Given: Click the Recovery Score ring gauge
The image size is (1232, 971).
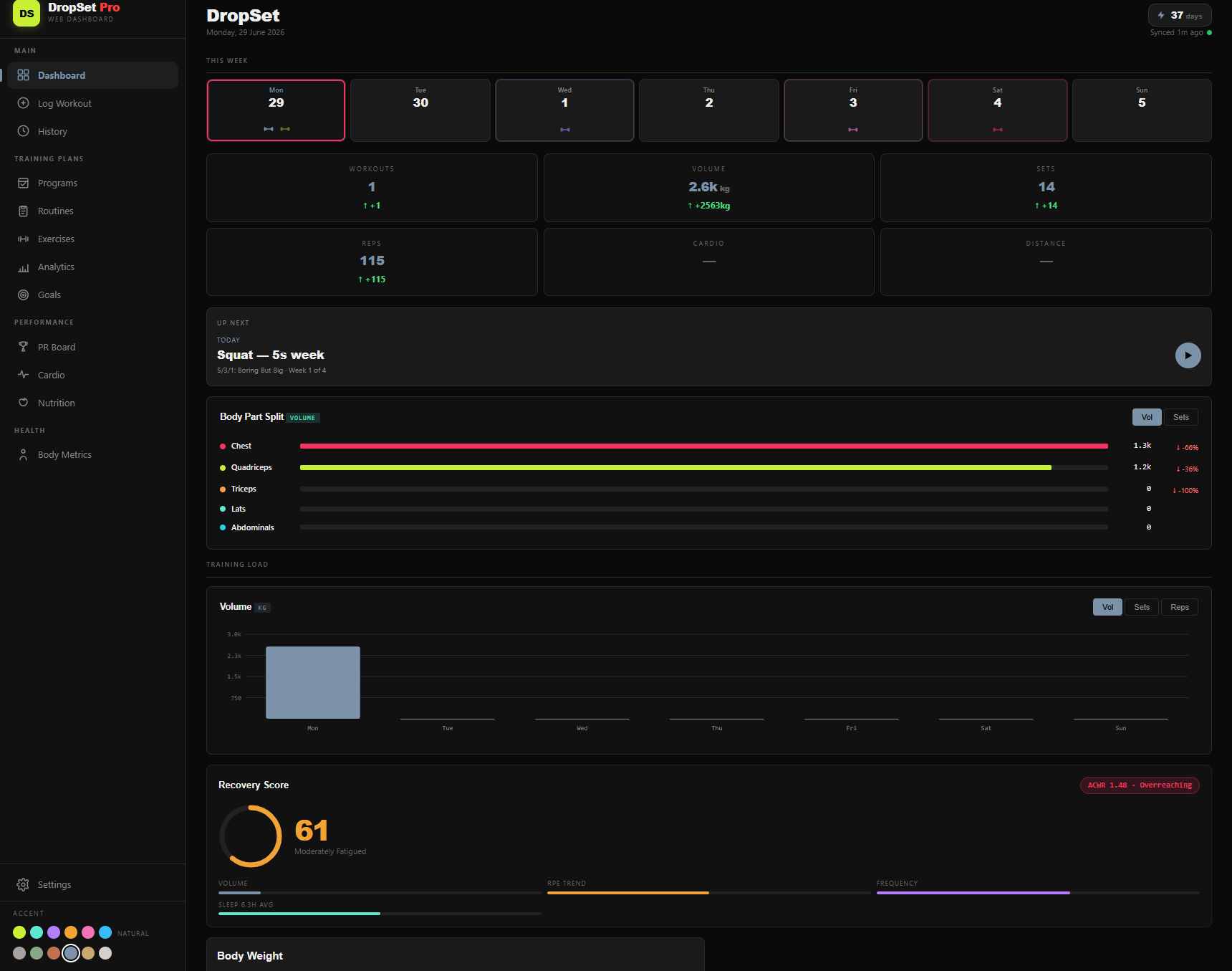Looking at the screenshot, I should (x=251, y=836).
